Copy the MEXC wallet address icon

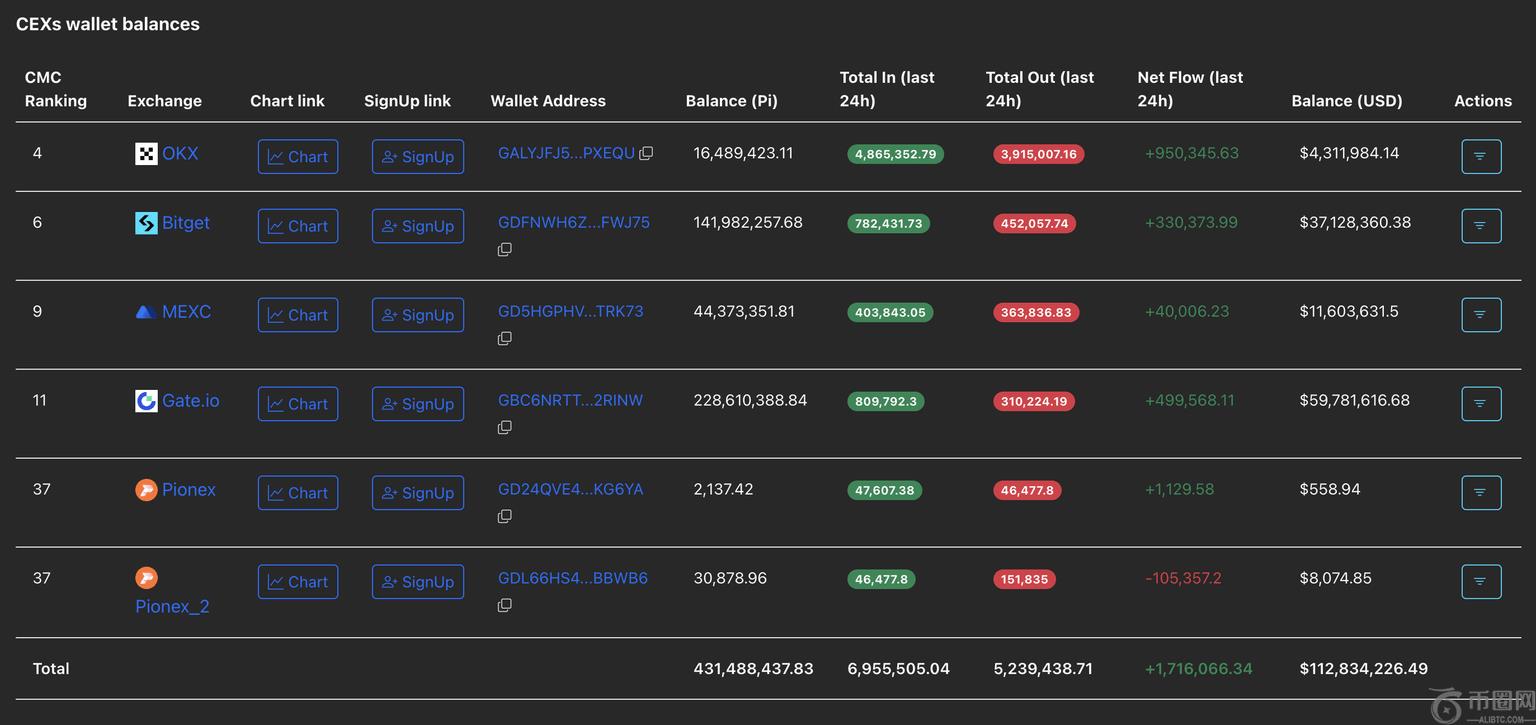(x=505, y=338)
